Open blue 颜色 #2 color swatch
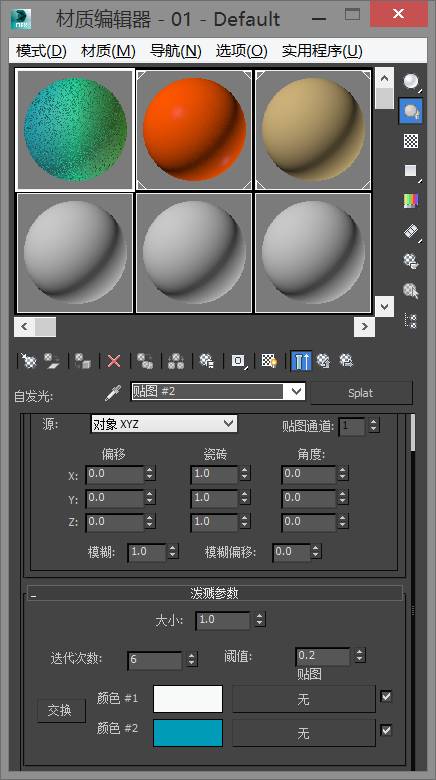Viewport: 436px width, 780px height. tap(188, 733)
